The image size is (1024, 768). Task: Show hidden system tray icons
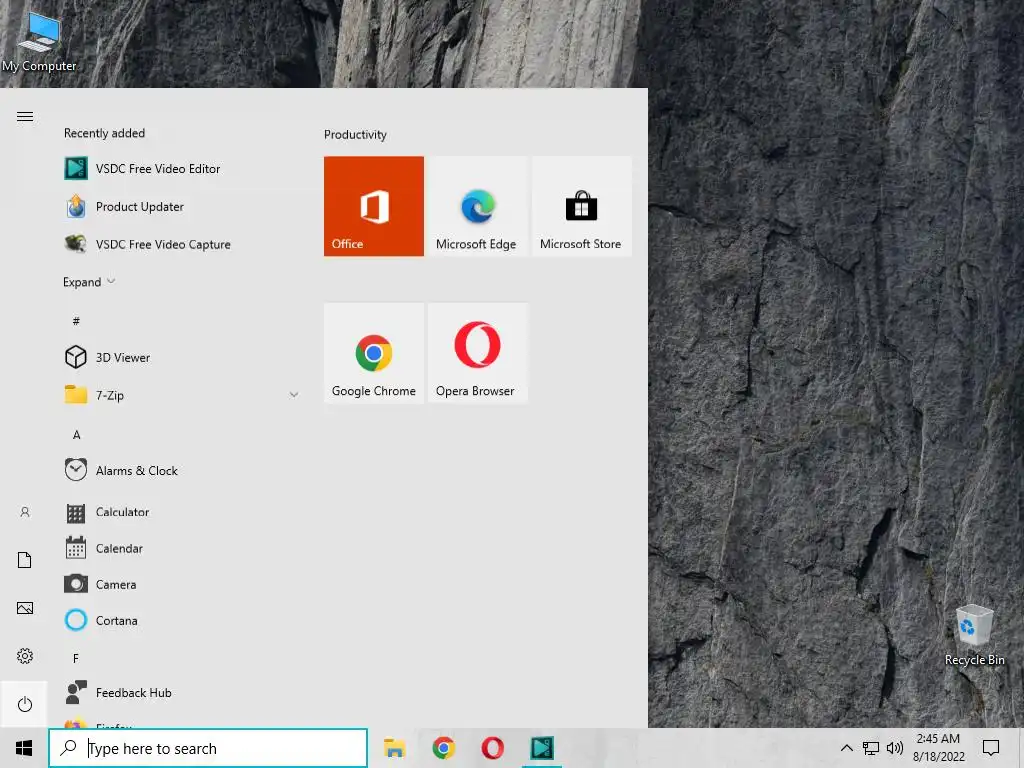click(x=846, y=748)
